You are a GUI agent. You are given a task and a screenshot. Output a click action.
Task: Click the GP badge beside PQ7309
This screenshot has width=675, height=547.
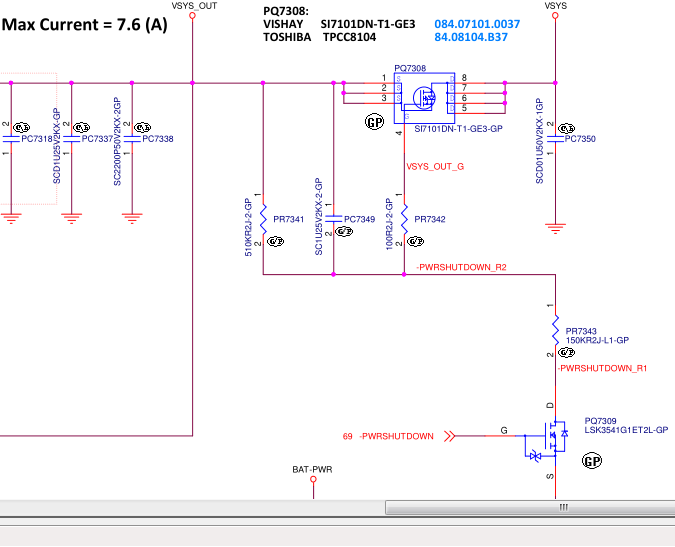pyautogui.click(x=593, y=462)
